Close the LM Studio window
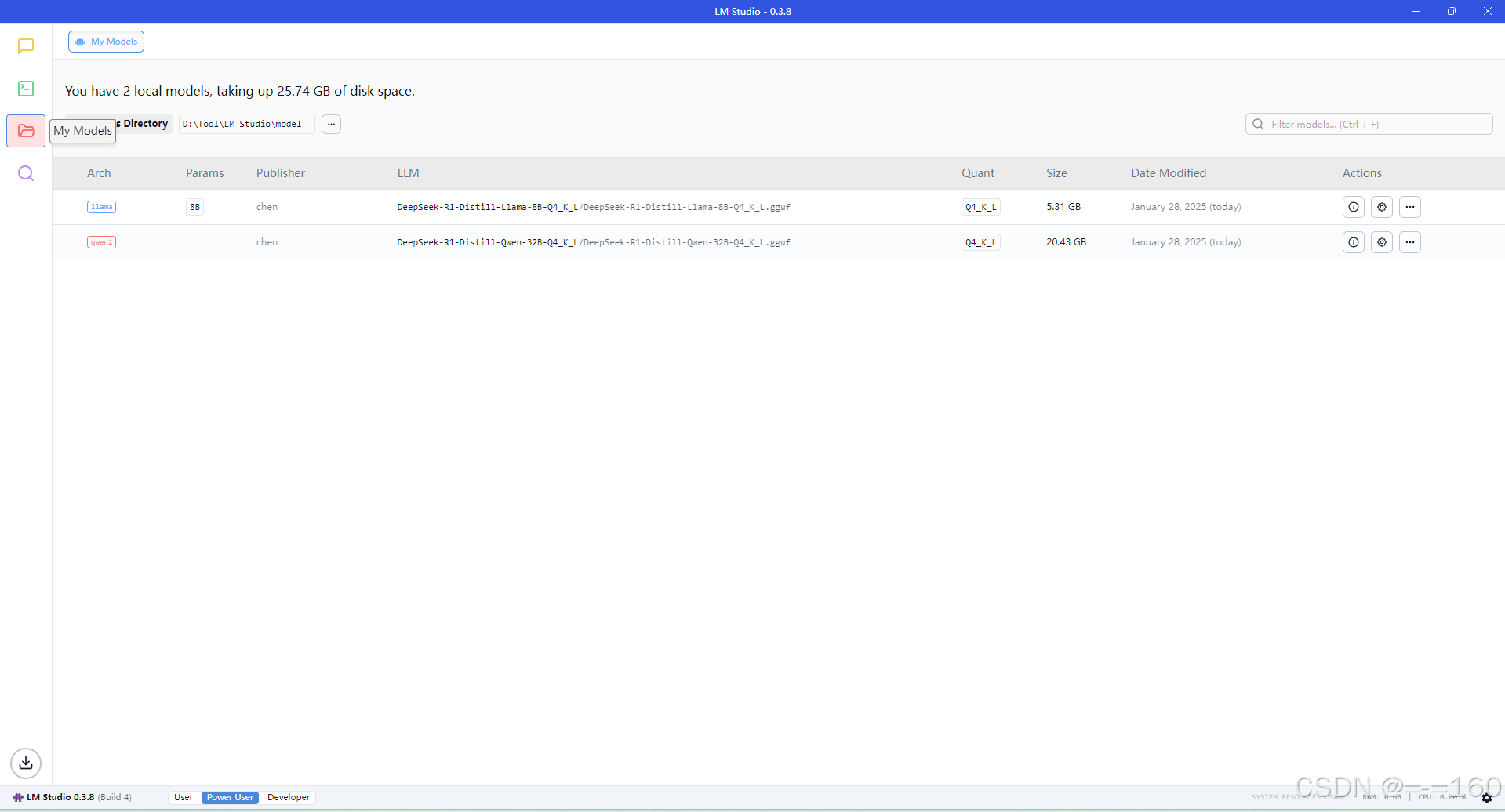1505x812 pixels. pyautogui.click(x=1487, y=11)
